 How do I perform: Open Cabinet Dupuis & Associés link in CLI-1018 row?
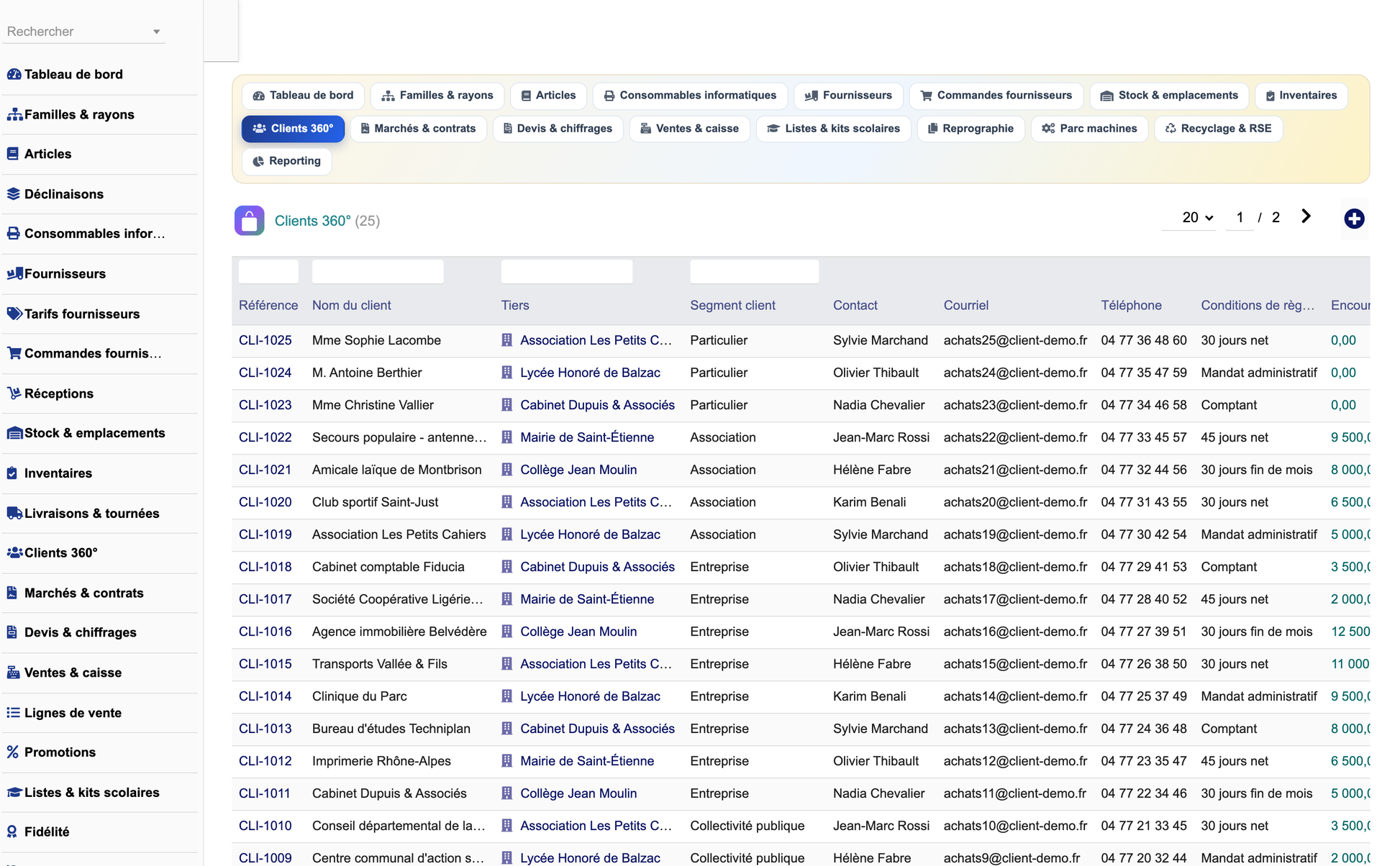597,567
